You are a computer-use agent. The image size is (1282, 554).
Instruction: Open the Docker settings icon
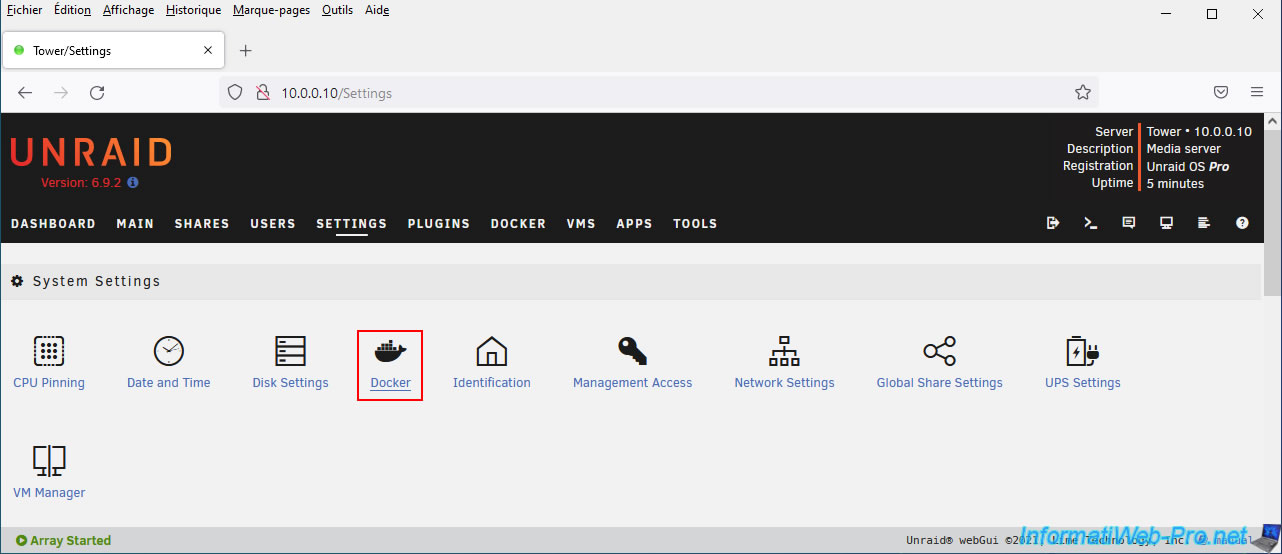click(x=390, y=352)
